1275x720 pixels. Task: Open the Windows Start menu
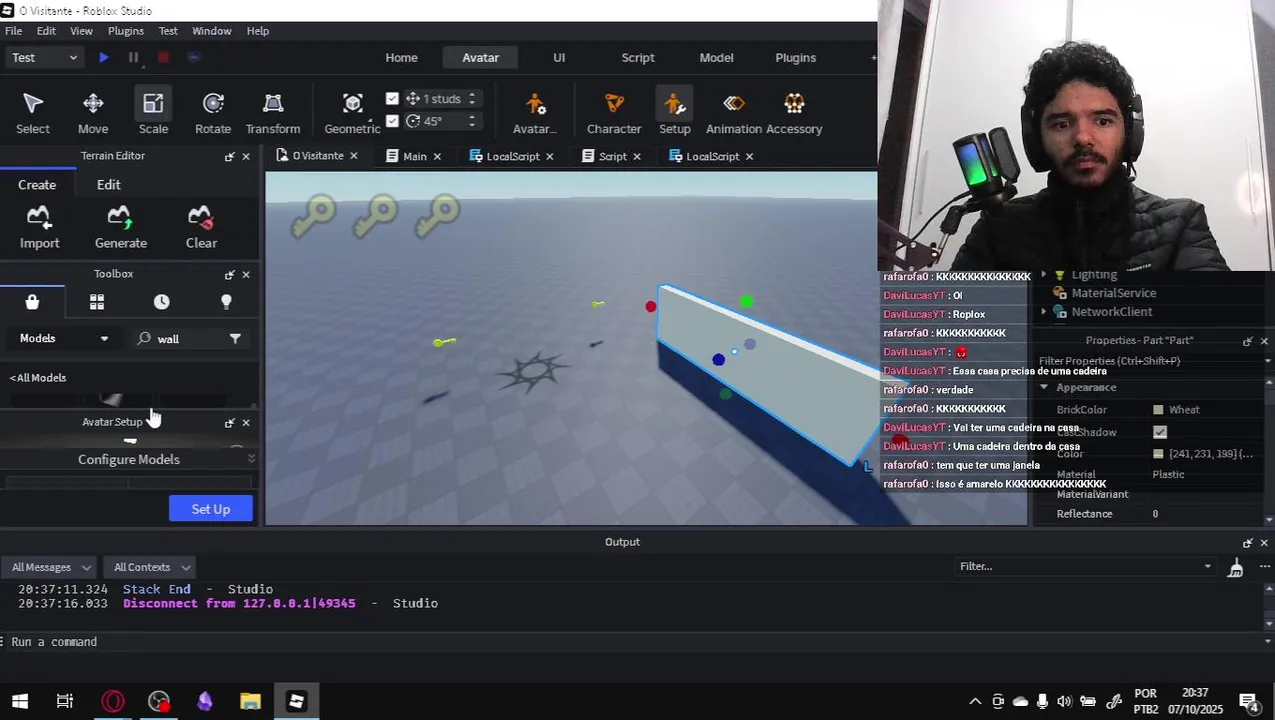pos(20,702)
